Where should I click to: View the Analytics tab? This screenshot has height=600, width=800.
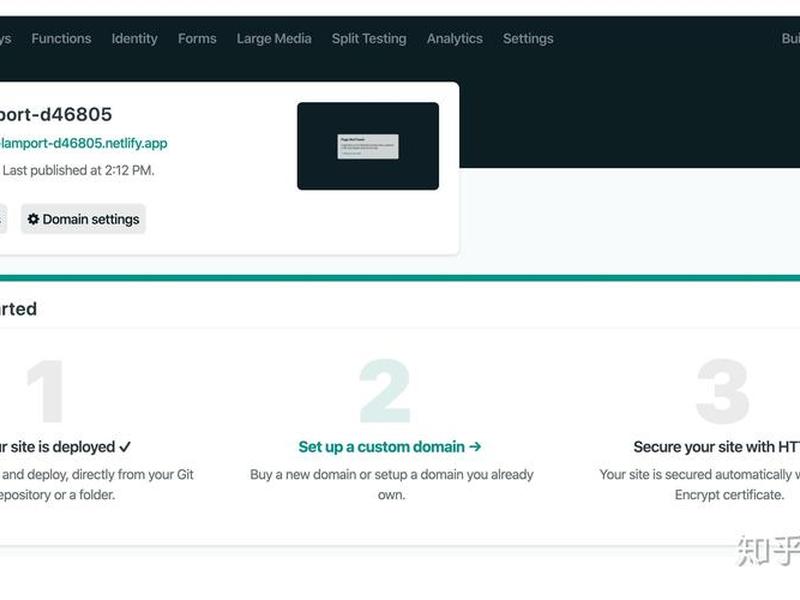(455, 39)
